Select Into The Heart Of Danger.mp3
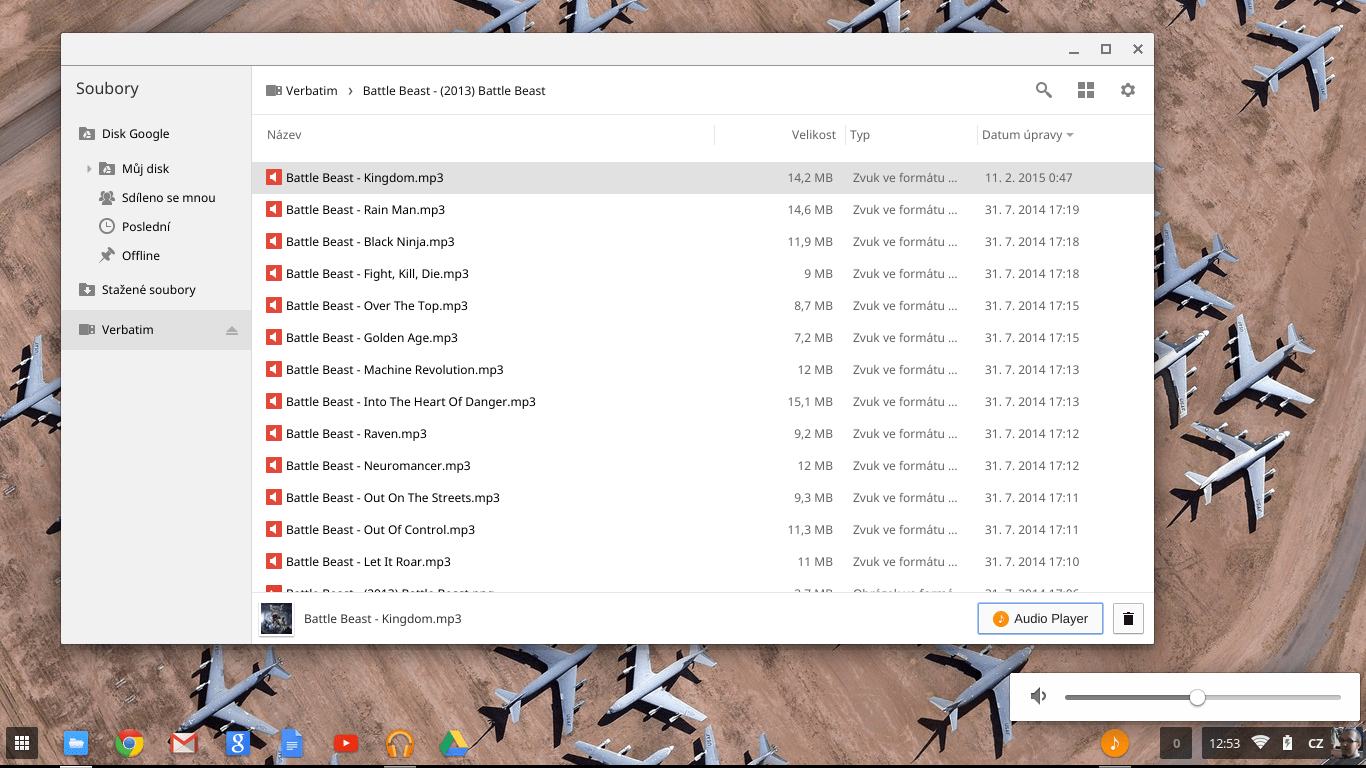The width and height of the screenshot is (1366, 768). (x=702, y=402)
